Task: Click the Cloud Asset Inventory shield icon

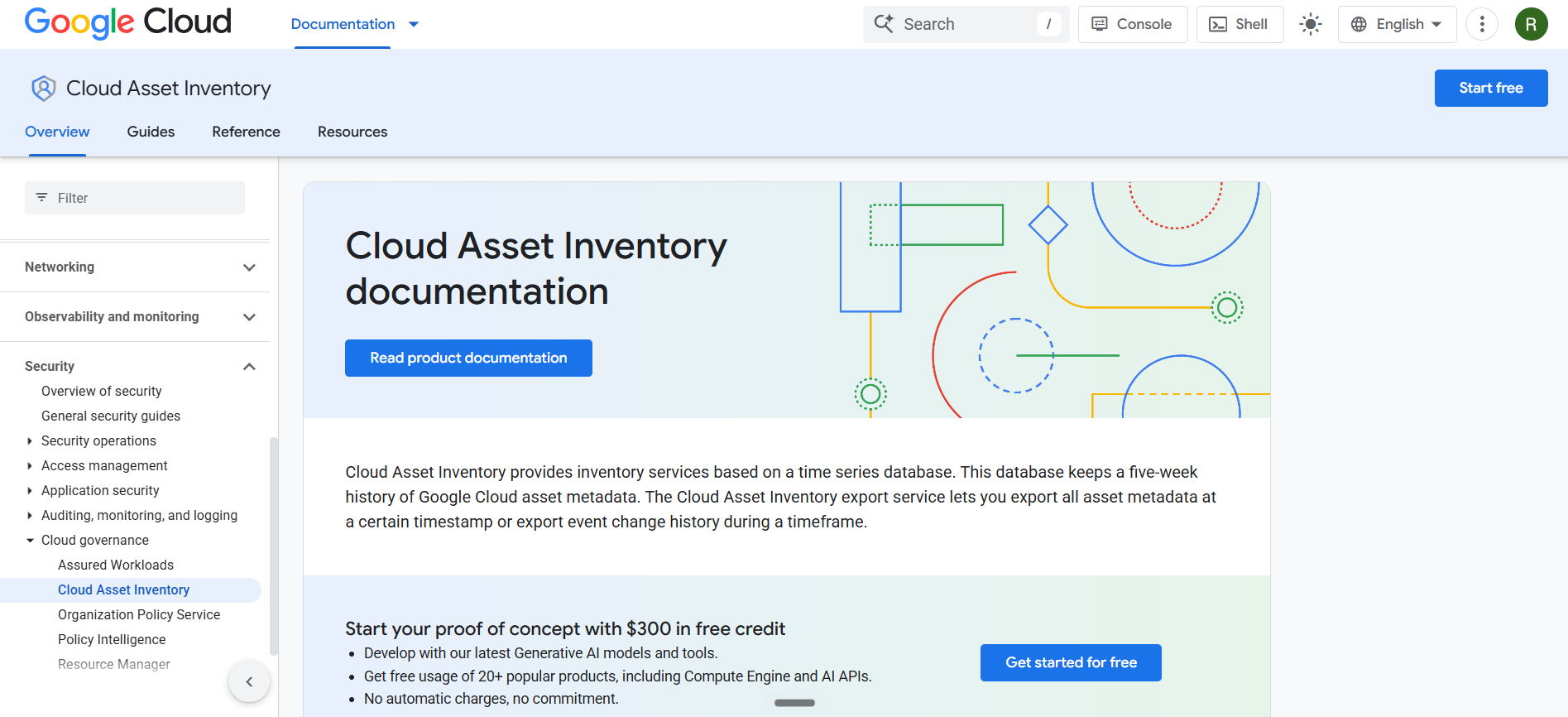Action: (x=43, y=88)
